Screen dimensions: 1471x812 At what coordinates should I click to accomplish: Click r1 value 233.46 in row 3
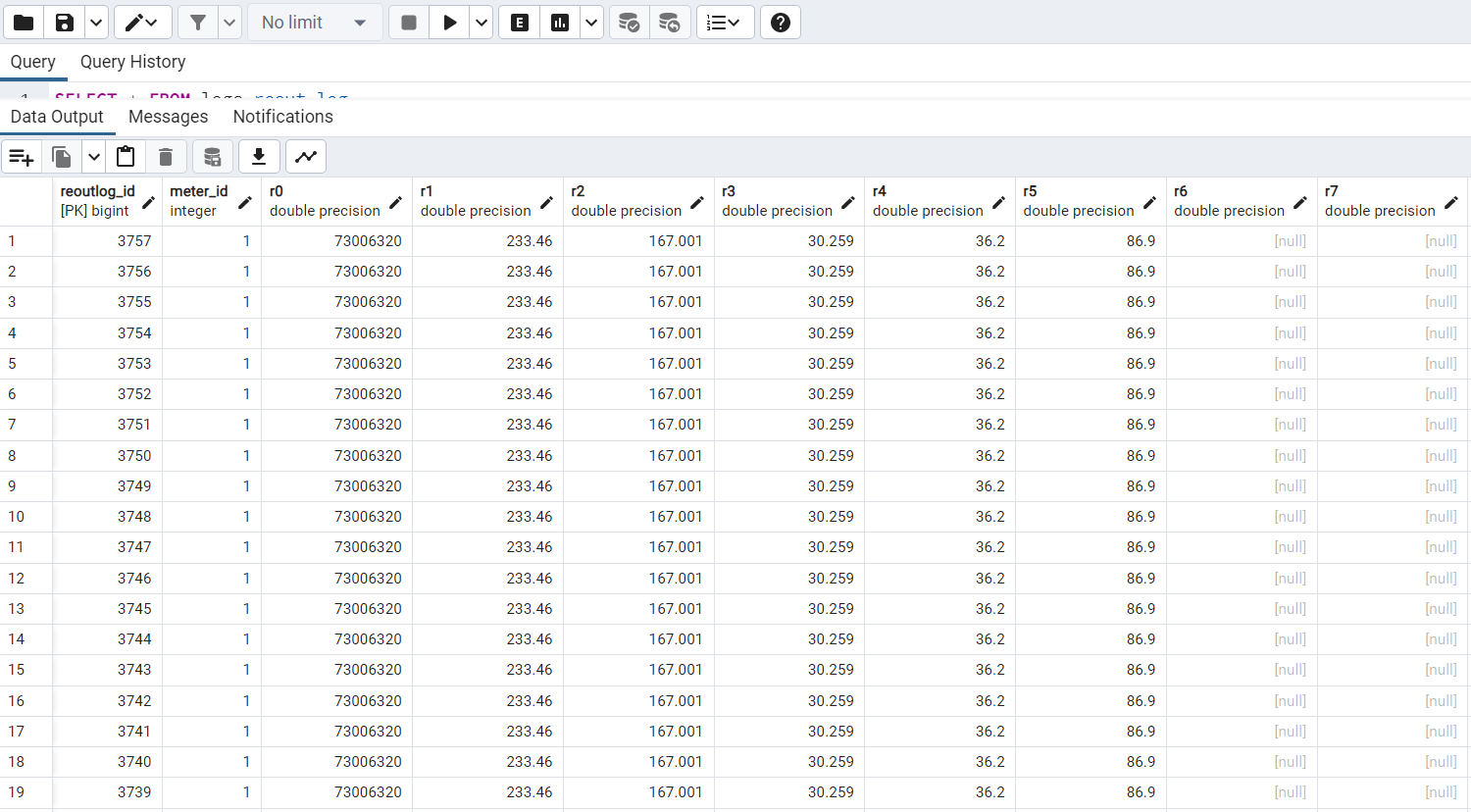pos(487,302)
